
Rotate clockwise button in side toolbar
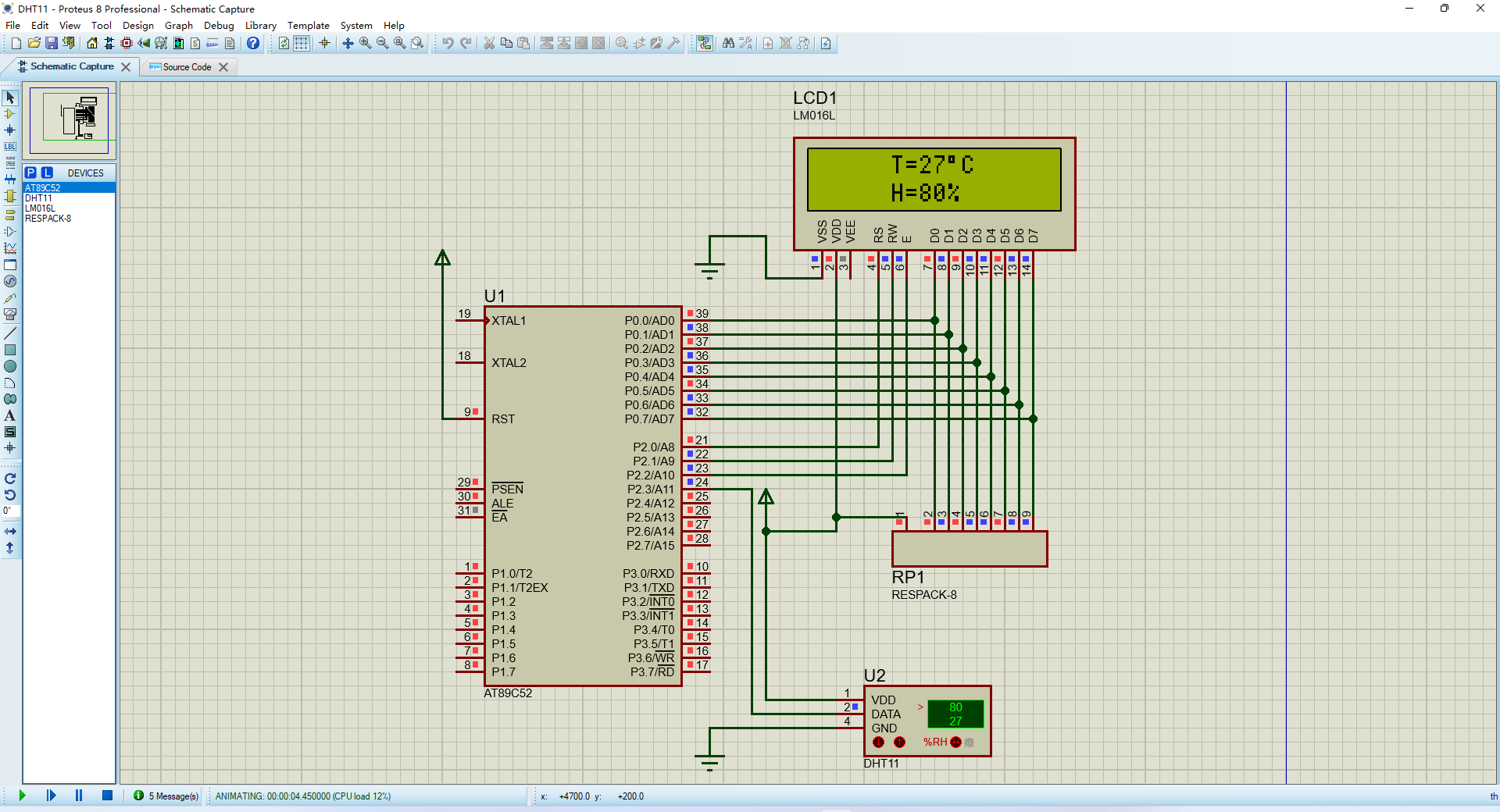click(10, 479)
